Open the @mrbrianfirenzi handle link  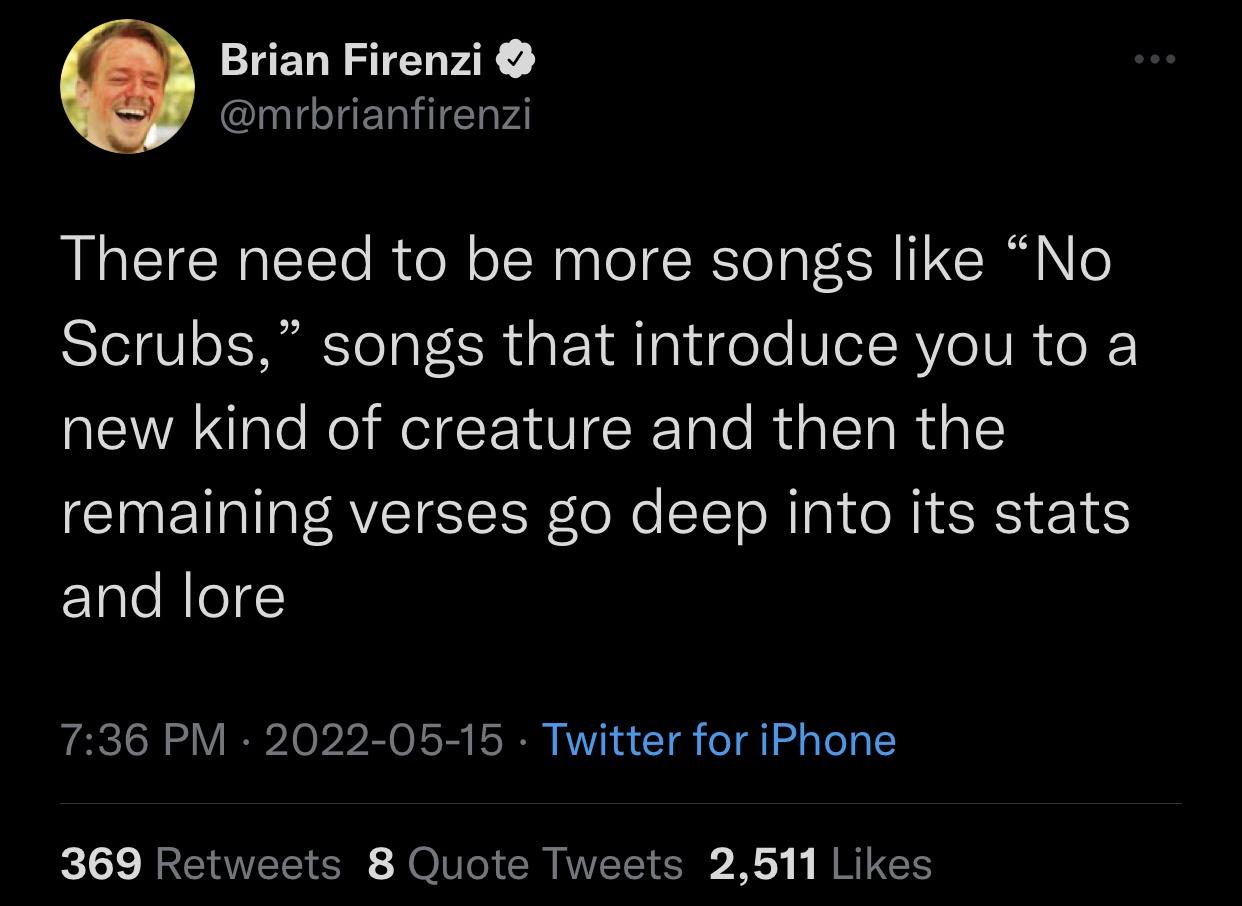375,115
